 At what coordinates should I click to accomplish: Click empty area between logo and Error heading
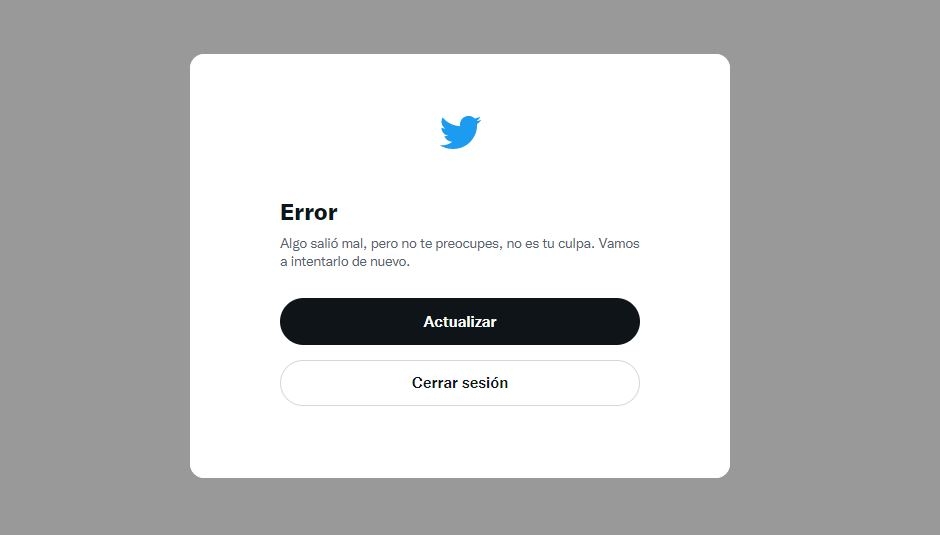(x=460, y=175)
